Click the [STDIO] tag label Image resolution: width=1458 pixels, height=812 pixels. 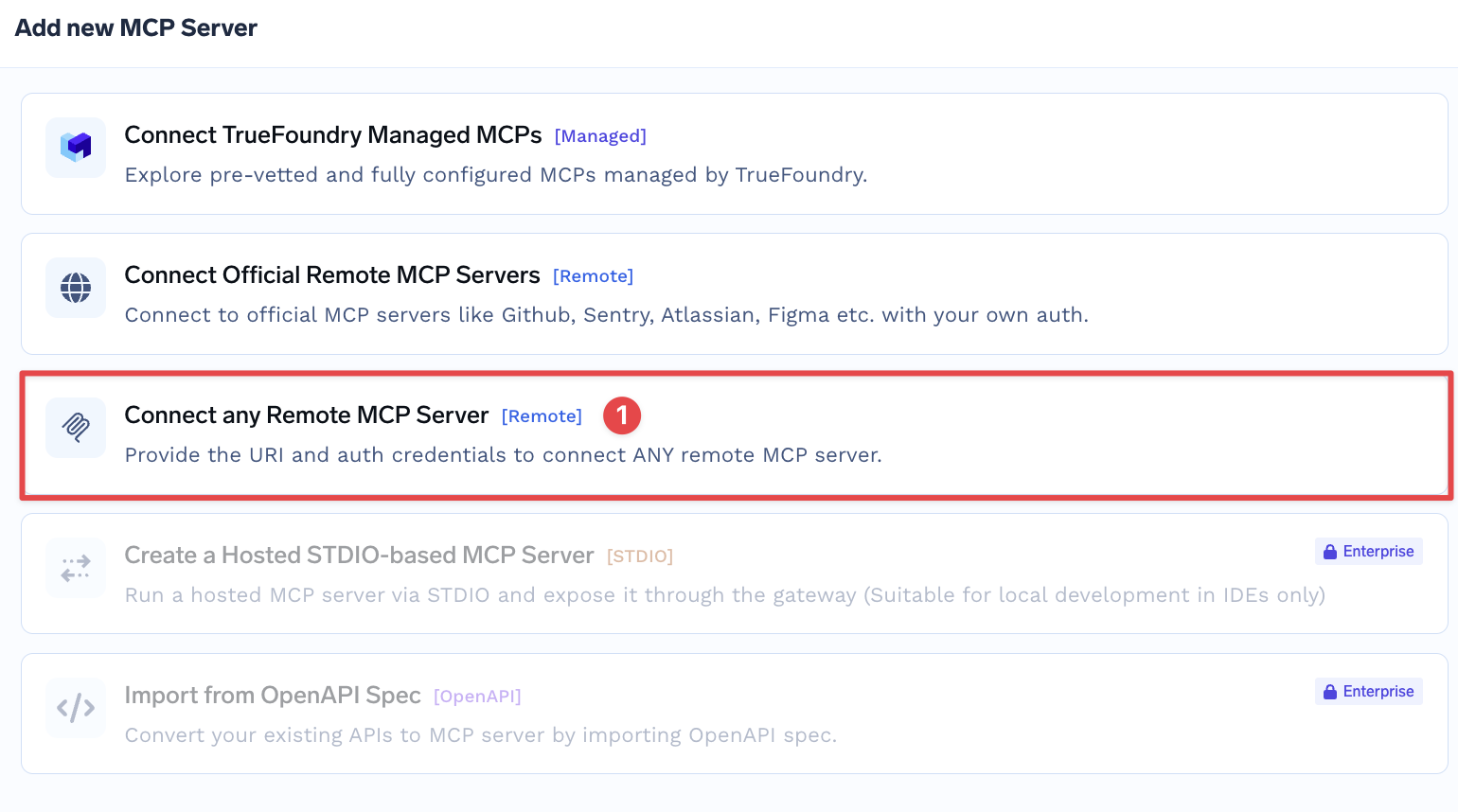pyautogui.click(x=640, y=556)
